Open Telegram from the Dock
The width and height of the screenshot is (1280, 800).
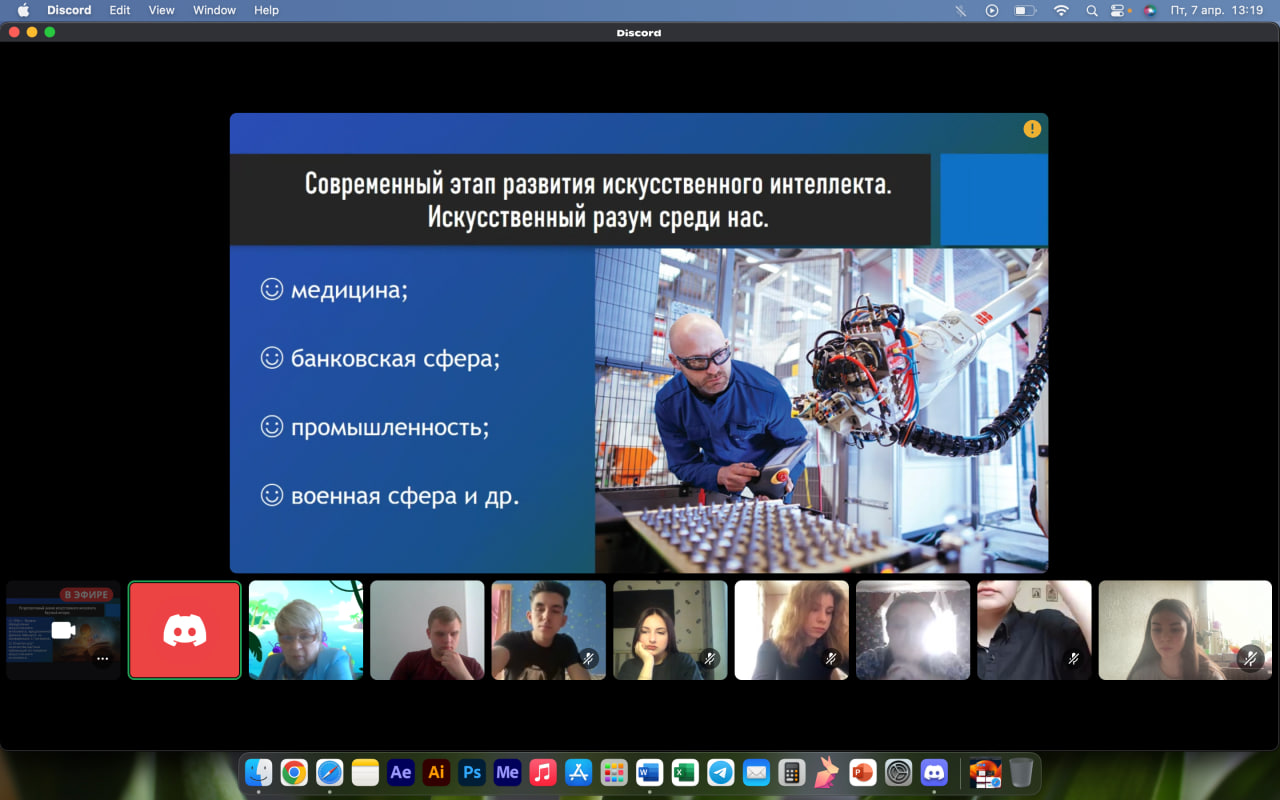pyautogui.click(x=720, y=772)
